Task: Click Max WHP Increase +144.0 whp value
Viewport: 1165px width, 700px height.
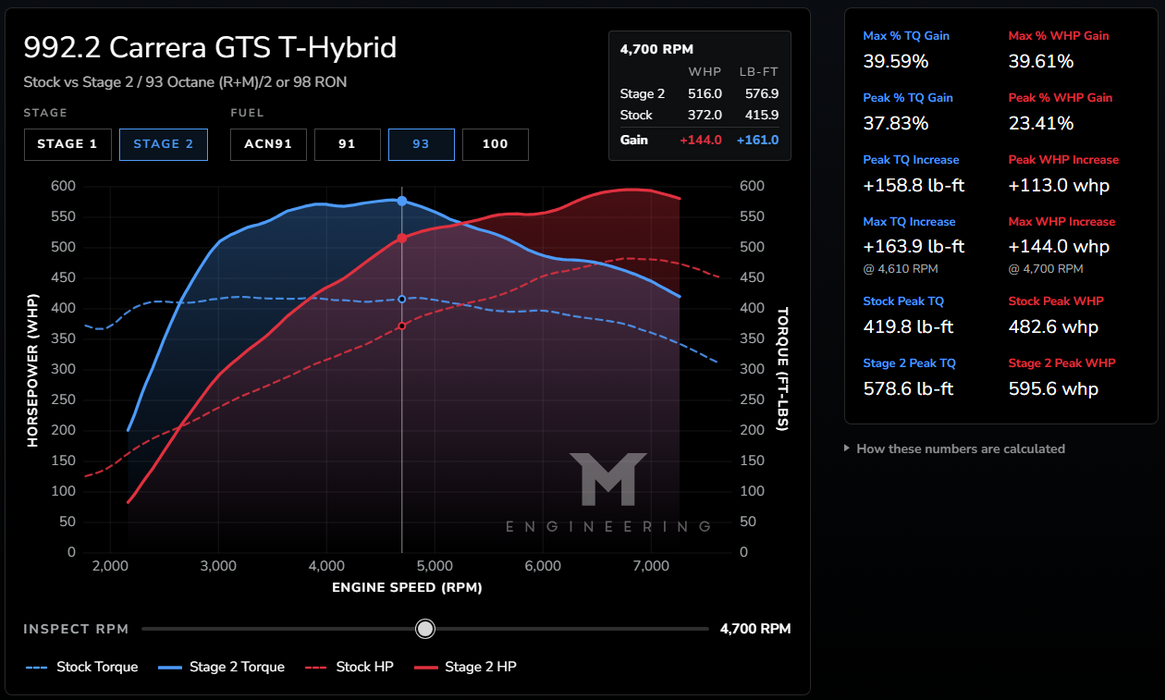Action: (1059, 247)
